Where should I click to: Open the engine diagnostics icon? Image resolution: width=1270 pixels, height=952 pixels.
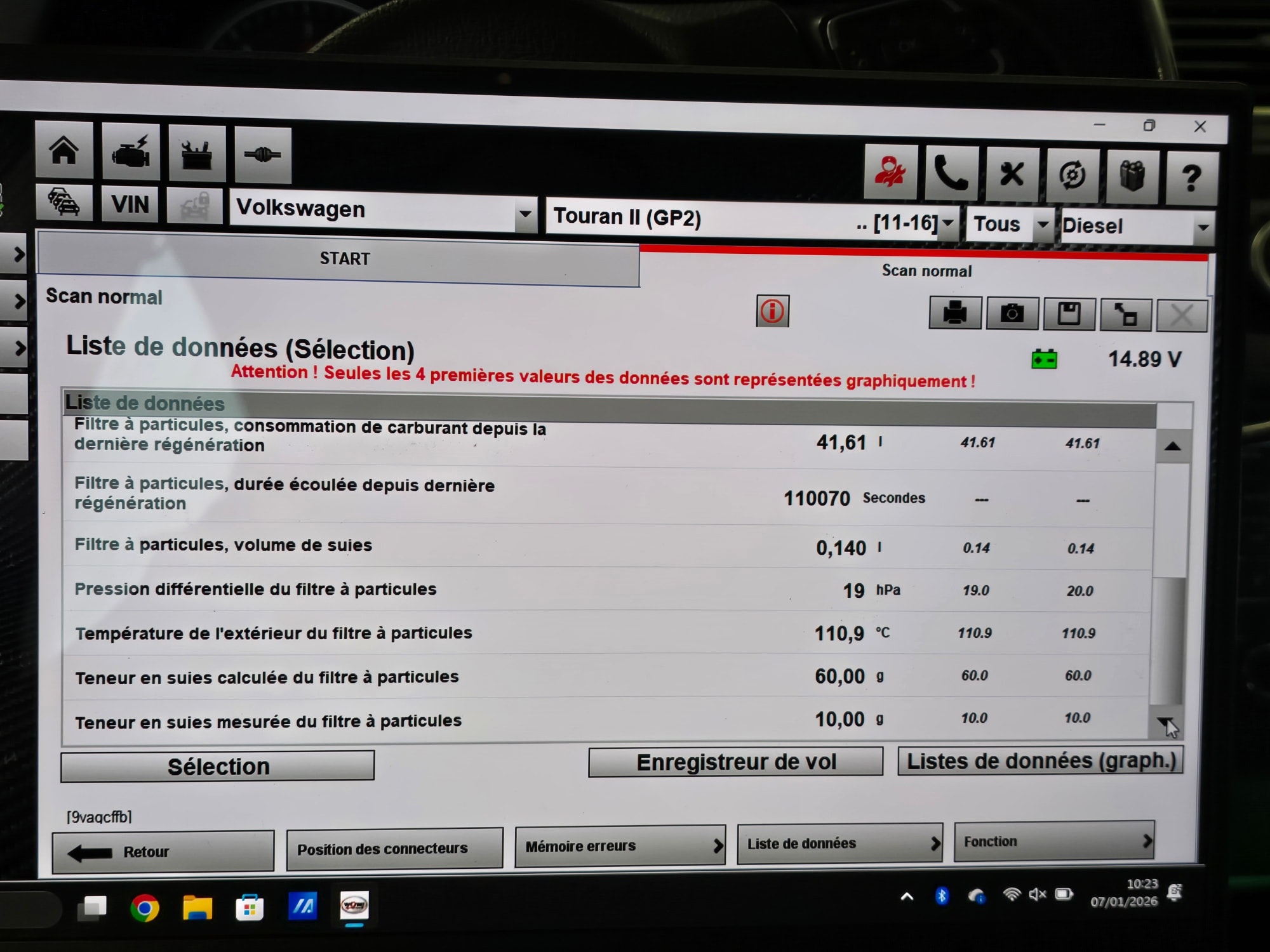click(131, 152)
